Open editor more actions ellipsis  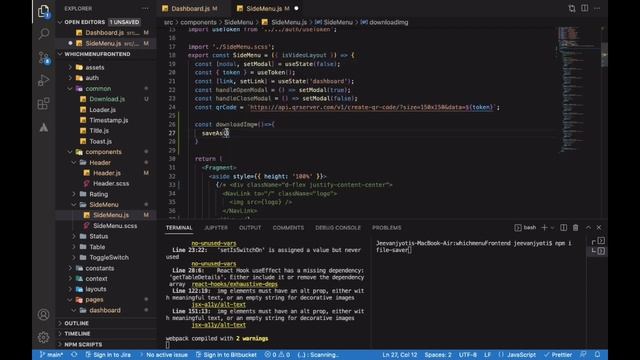coord(597,8)
